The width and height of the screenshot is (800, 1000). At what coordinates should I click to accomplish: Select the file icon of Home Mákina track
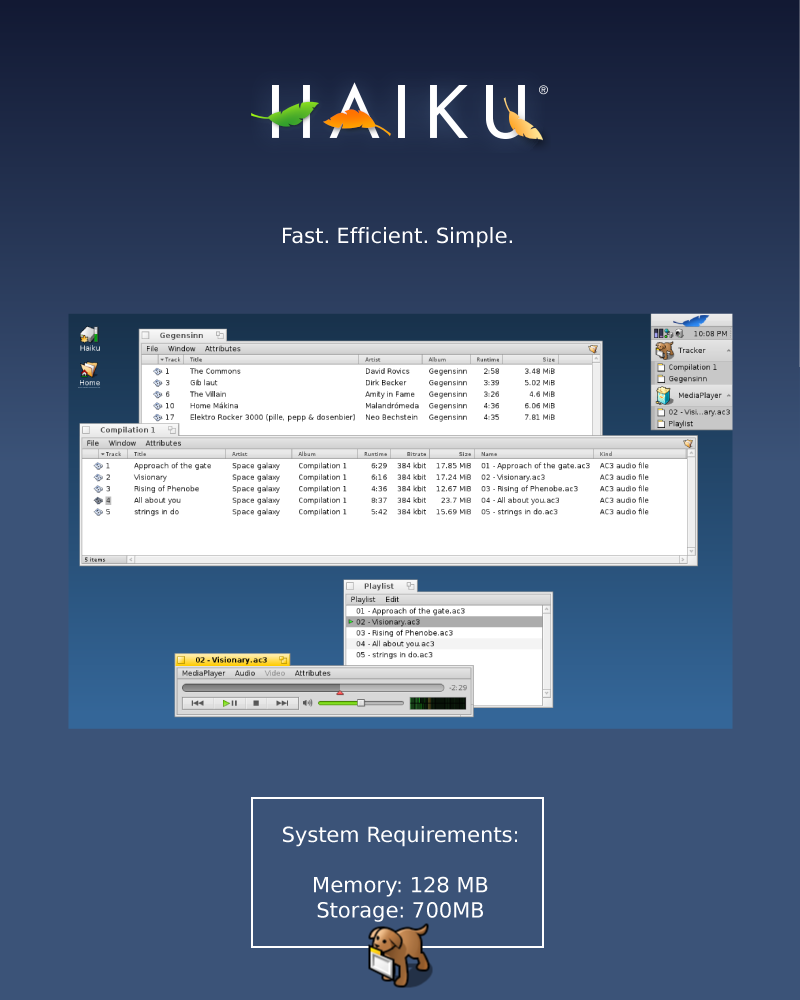click(158, 406)
